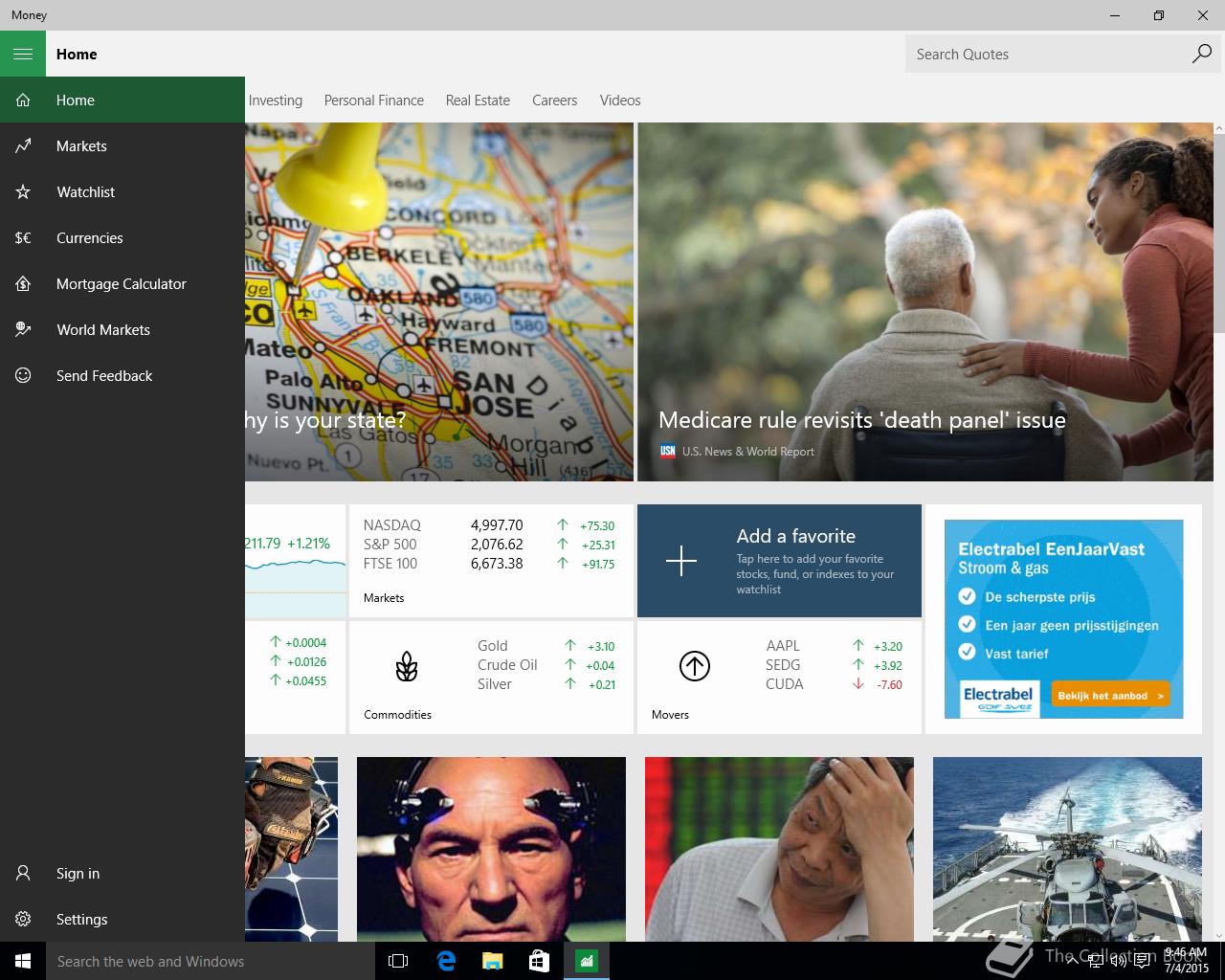Click the vertical scrollbar thumb
Image resolution: width=1225 pixels, height=980 pixels.
tap(1218, 234)
